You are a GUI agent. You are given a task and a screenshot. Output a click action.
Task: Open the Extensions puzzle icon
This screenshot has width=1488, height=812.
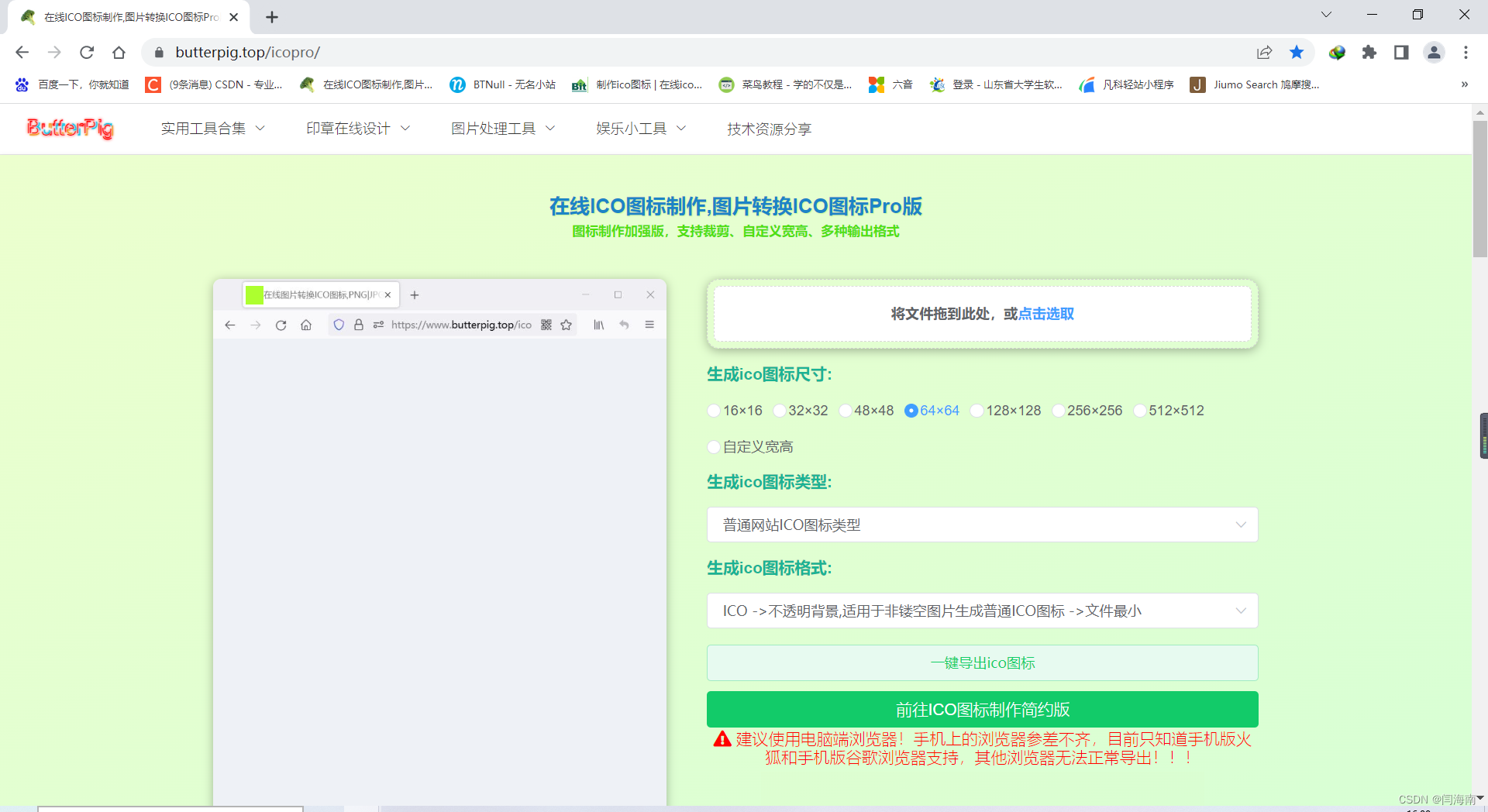1369,52
